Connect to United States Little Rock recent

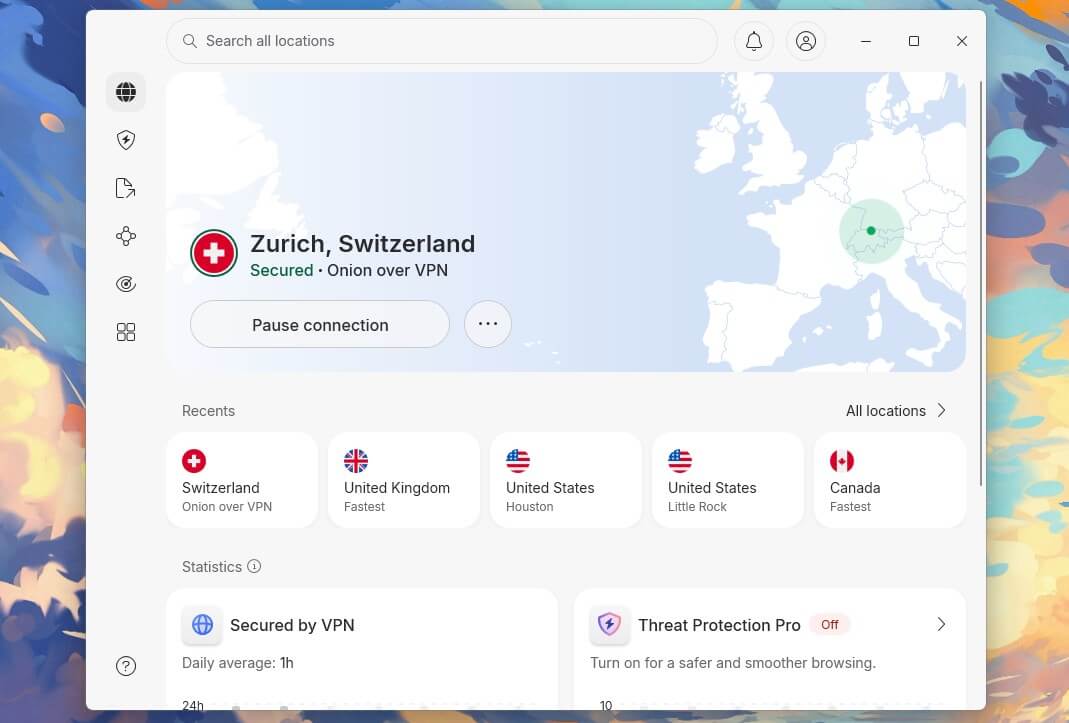(727, 480)
